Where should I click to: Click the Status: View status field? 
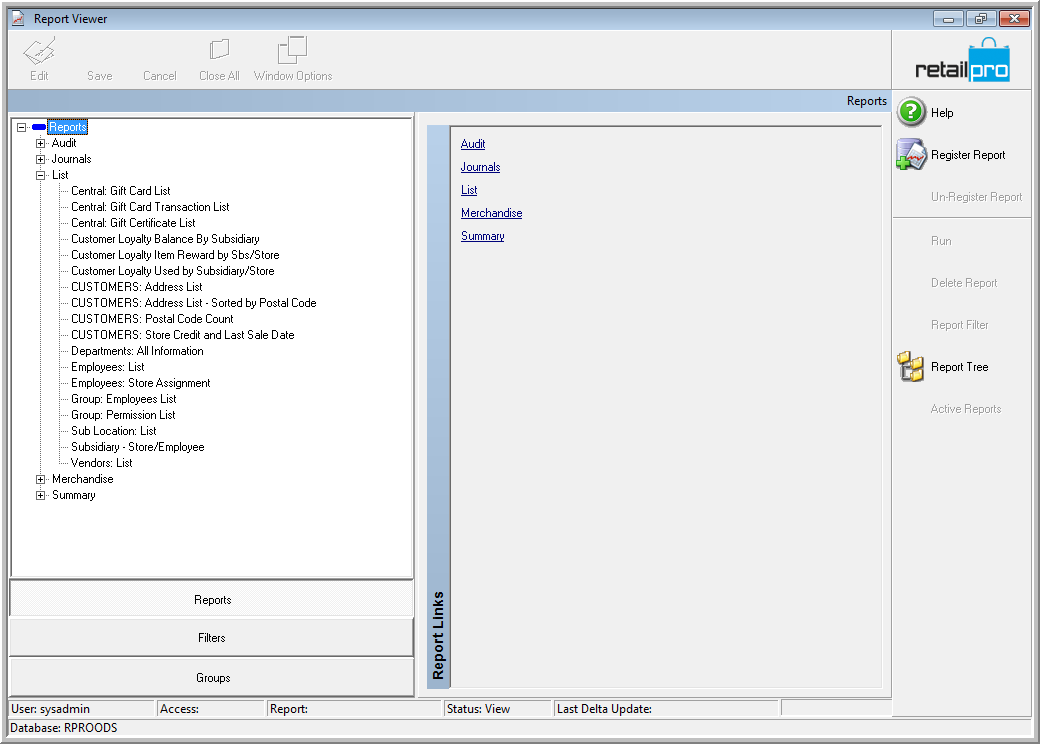[497, 709]
